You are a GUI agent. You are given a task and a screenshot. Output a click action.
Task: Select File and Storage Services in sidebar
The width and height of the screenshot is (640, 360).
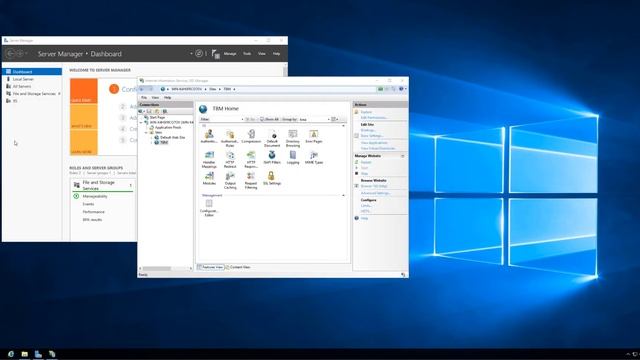point(34,93)
